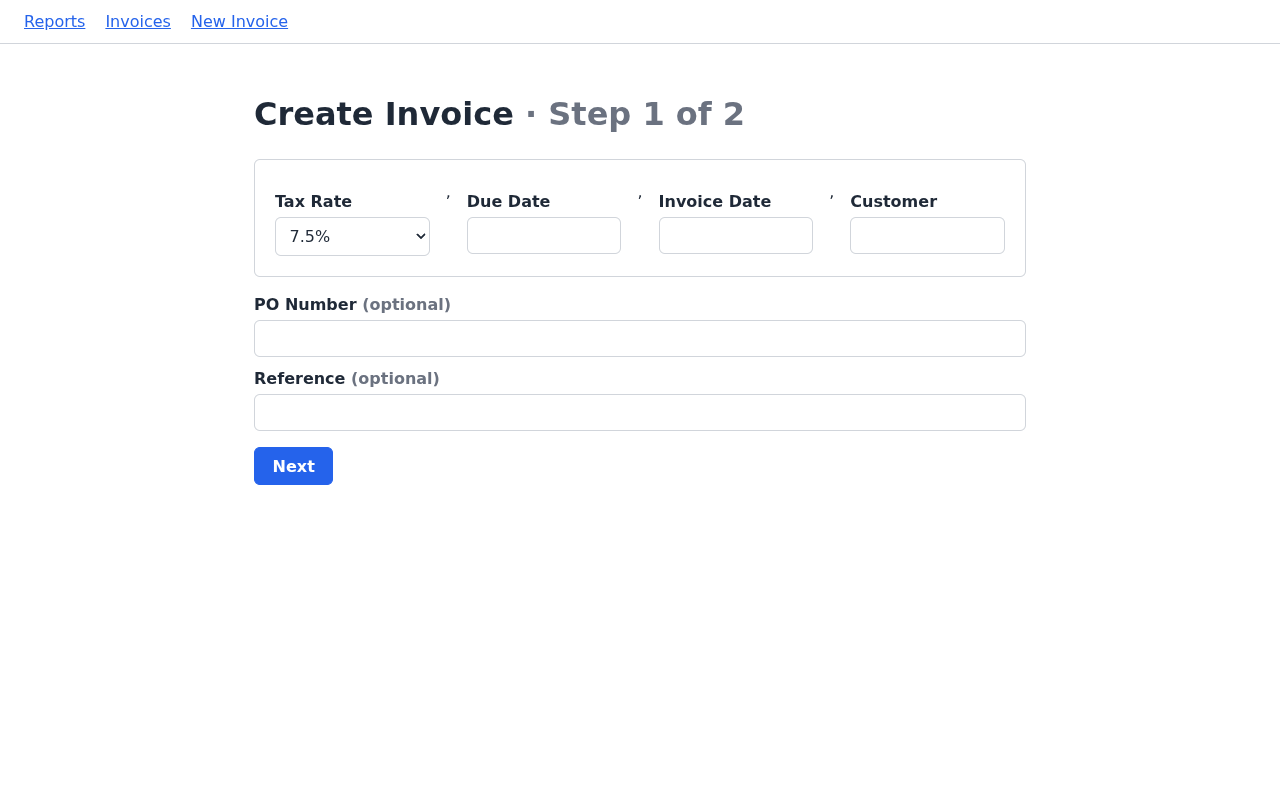
Task: Click the Invoice Date label
Action: (715, 201)
